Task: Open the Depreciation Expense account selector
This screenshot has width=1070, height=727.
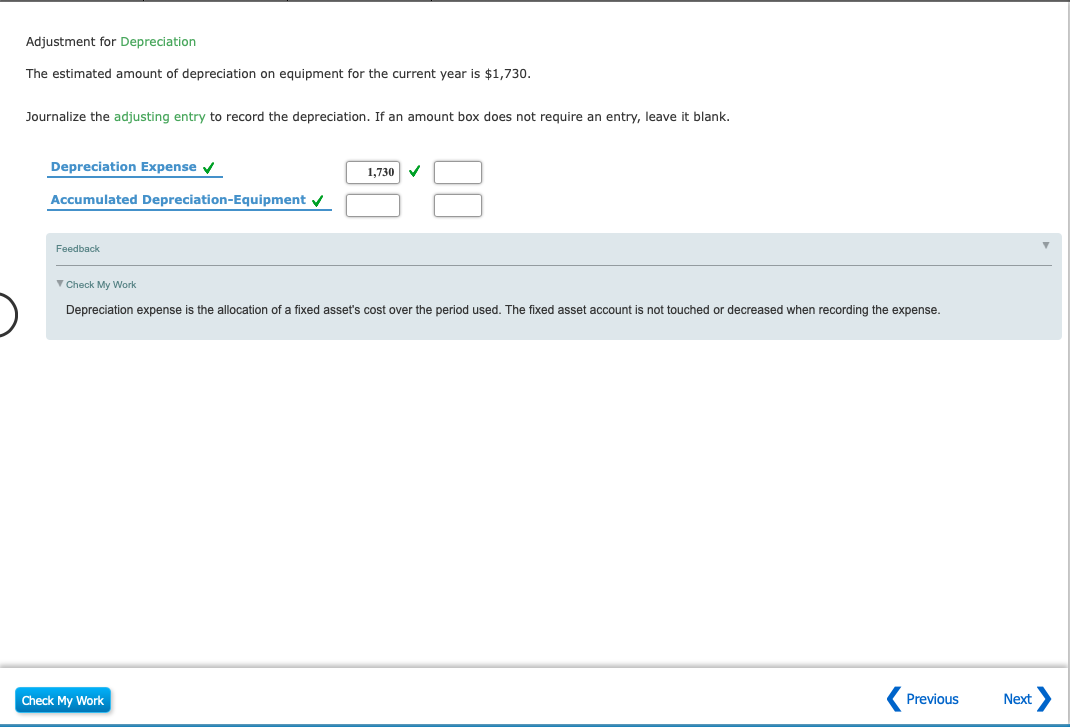Action: [125, 167]
